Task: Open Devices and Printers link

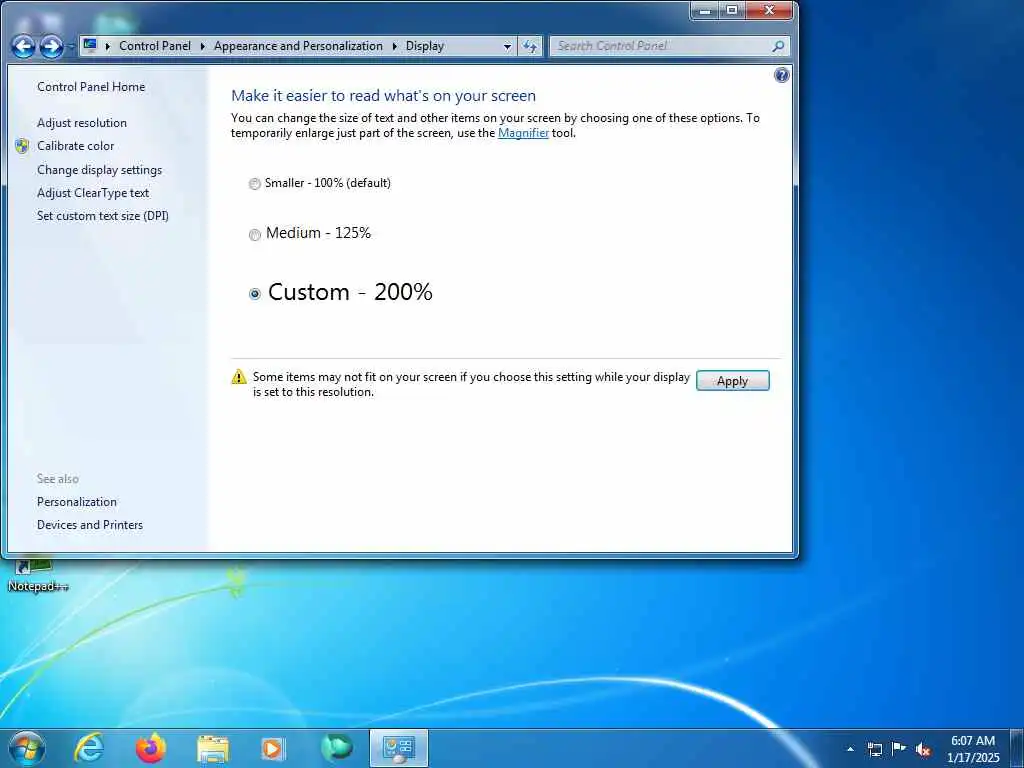Action: click(x=90, y=524)
